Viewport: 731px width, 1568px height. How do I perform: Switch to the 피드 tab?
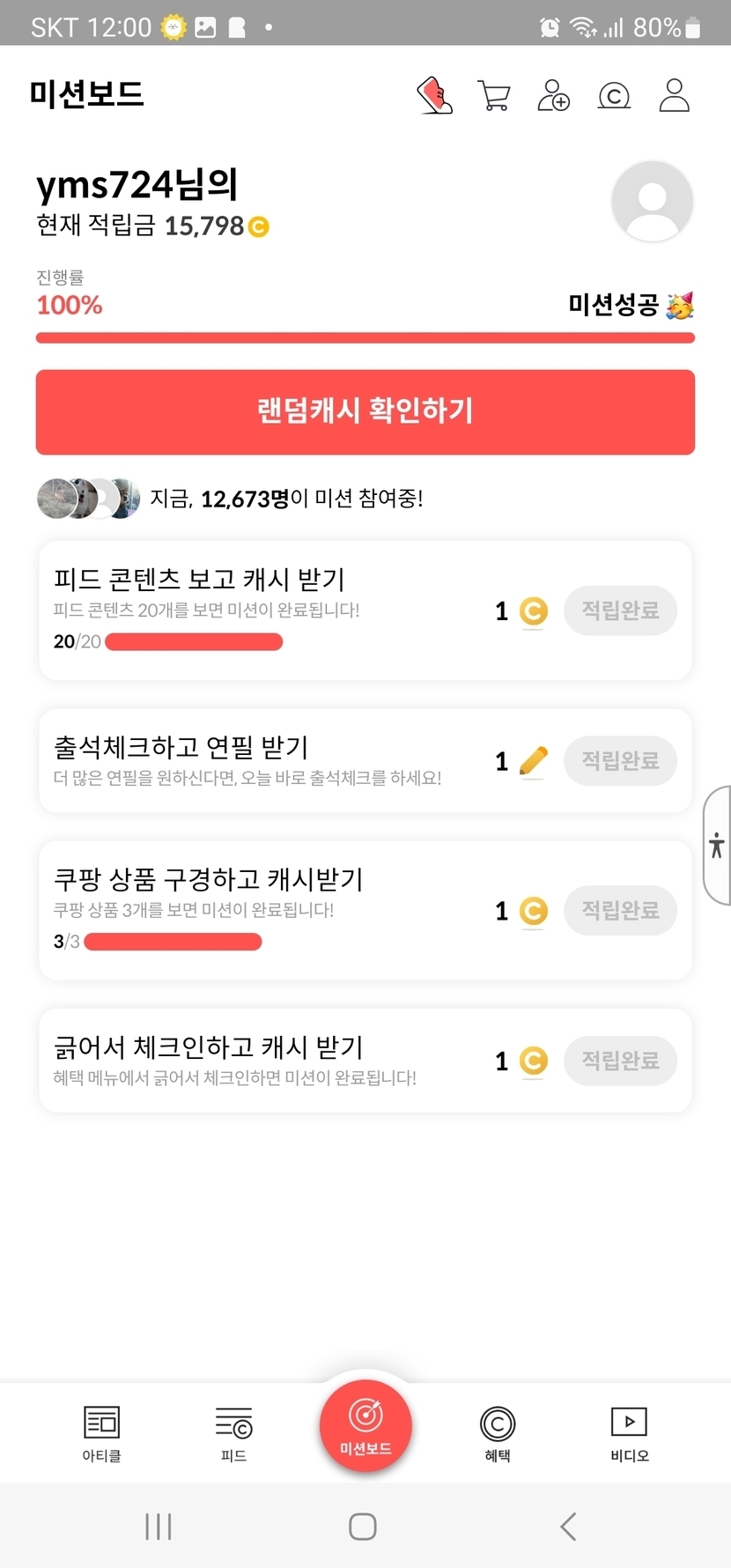click(233, 1433)
